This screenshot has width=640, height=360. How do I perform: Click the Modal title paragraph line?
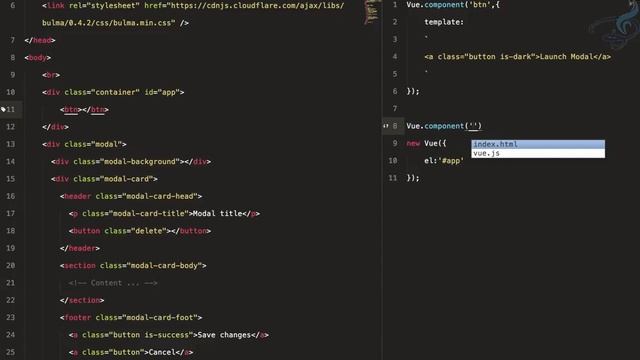[164, 213]
